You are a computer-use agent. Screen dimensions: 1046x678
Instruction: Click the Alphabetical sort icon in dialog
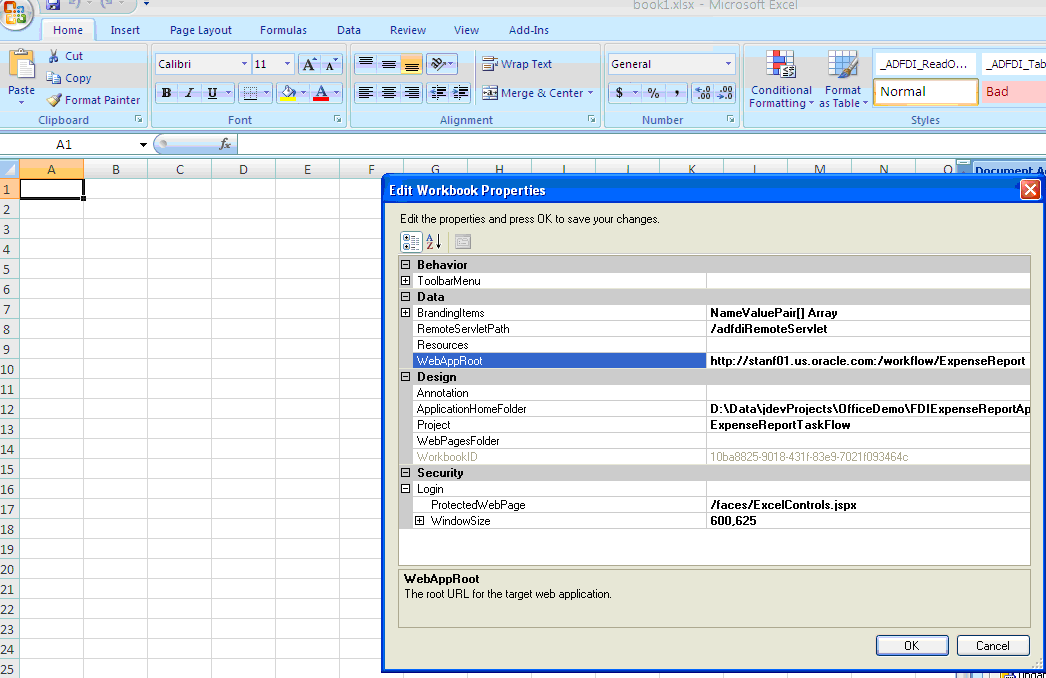tap(434, 242)
